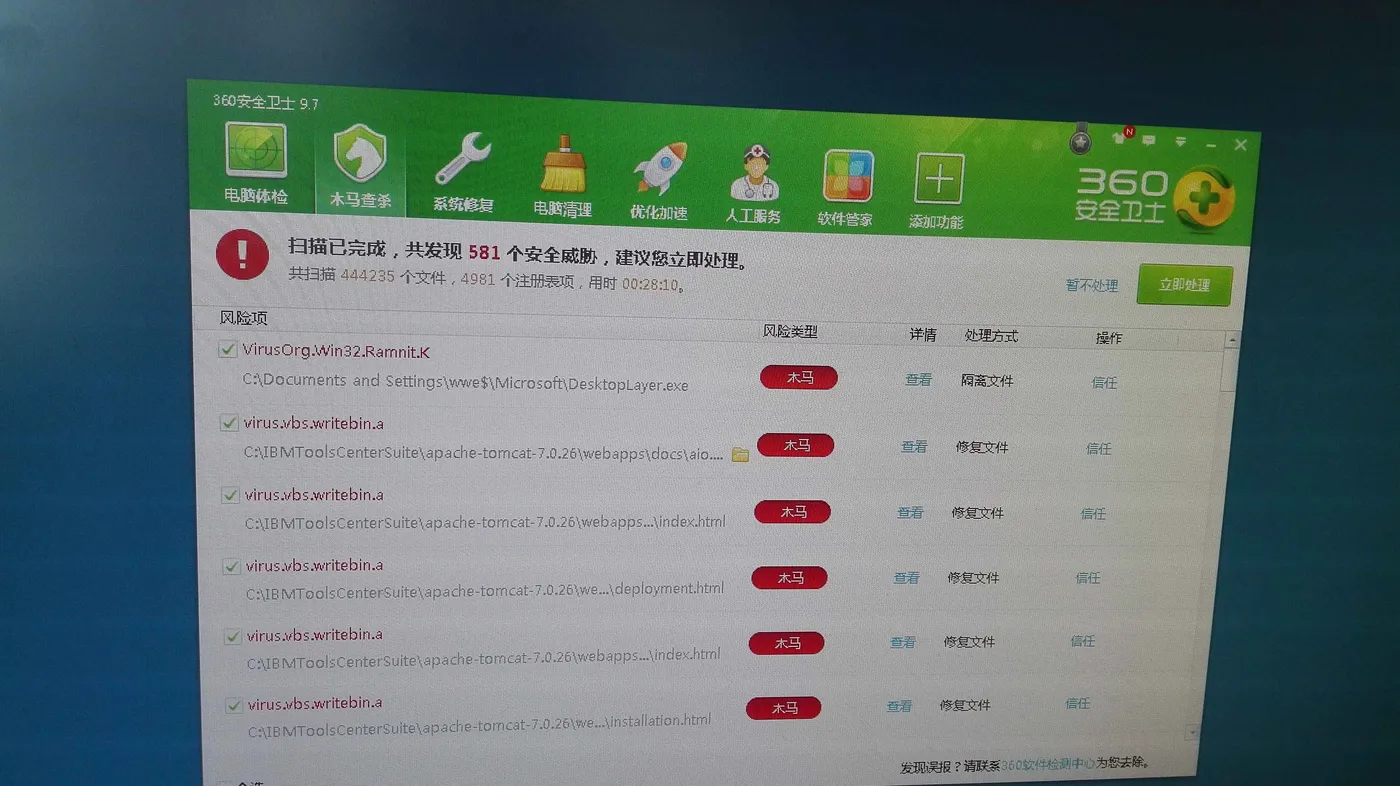Viewport: 1400px width, 786px height.
Task: Click 信任 for the installation.html row
Action: tap(1078, 704)
